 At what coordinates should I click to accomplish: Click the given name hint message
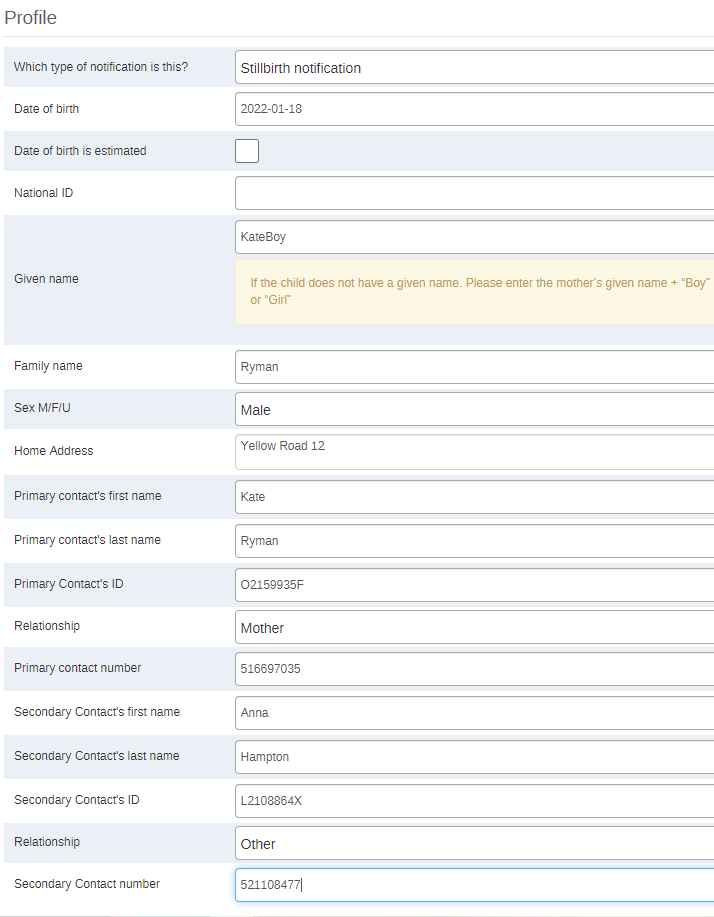pos(474,292)
